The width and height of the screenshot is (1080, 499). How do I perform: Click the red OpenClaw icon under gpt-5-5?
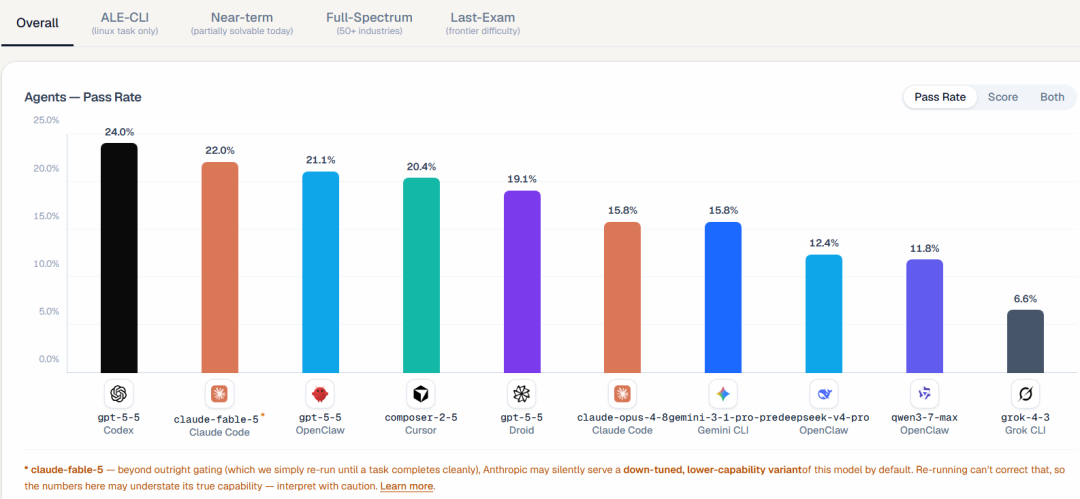tap(320, 394)
